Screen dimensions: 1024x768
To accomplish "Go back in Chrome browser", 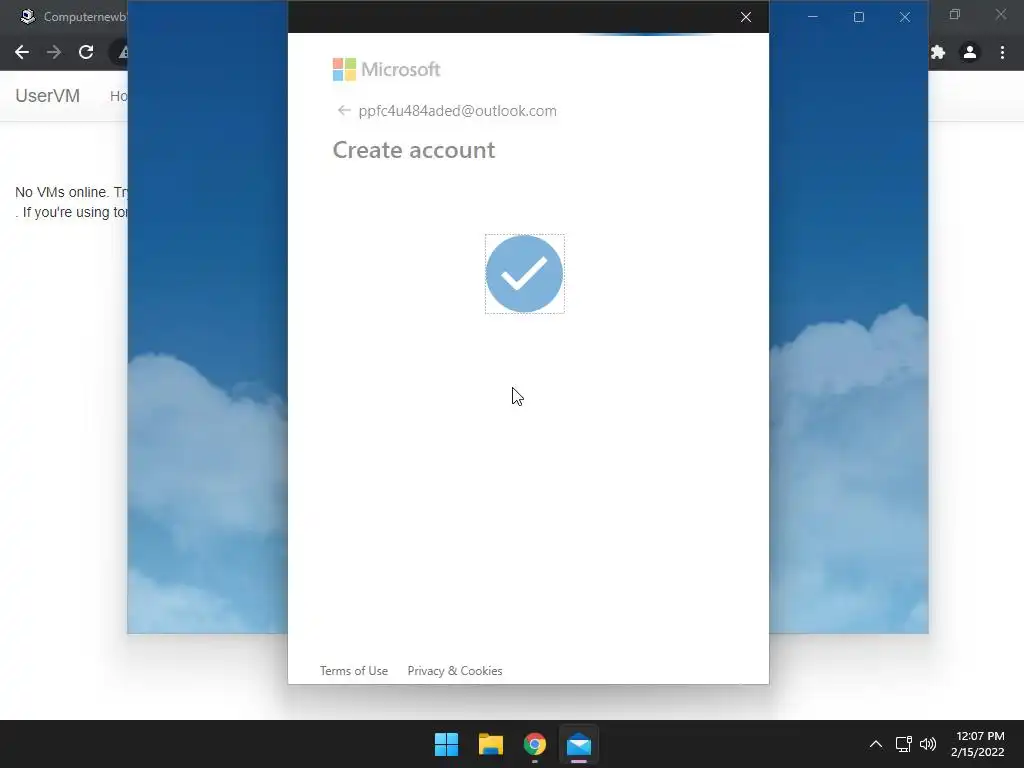I will (22, 52).
